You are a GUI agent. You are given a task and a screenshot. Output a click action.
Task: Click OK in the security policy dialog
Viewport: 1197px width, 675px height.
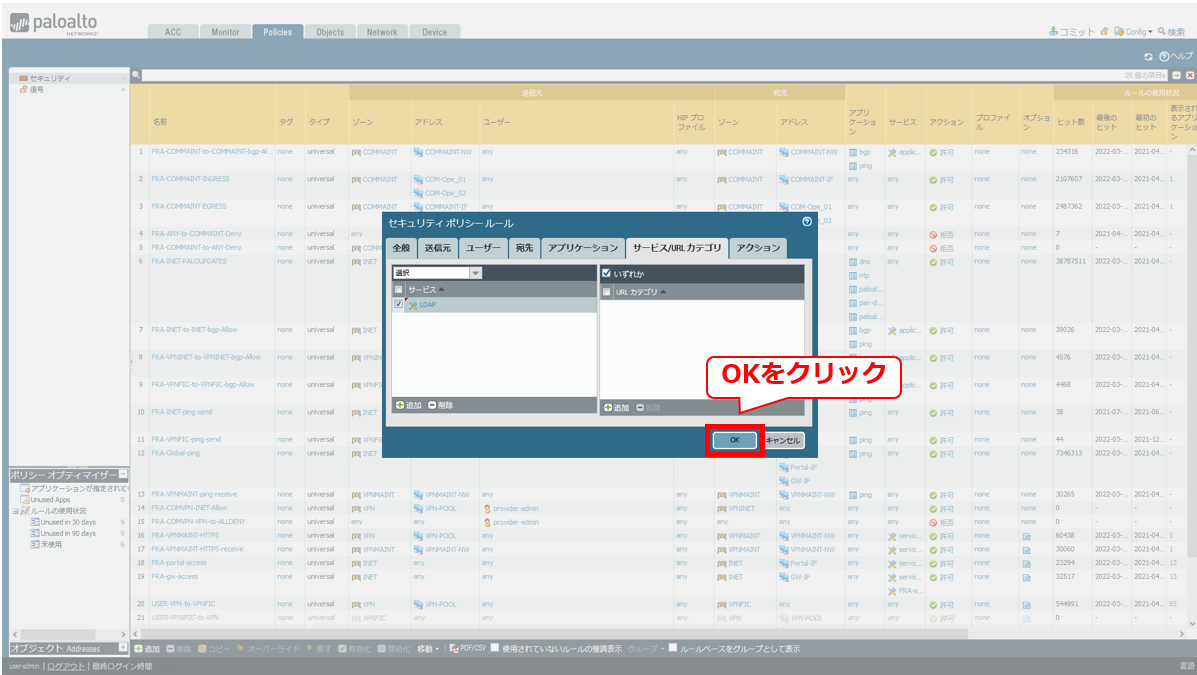(x=734, y=441)
